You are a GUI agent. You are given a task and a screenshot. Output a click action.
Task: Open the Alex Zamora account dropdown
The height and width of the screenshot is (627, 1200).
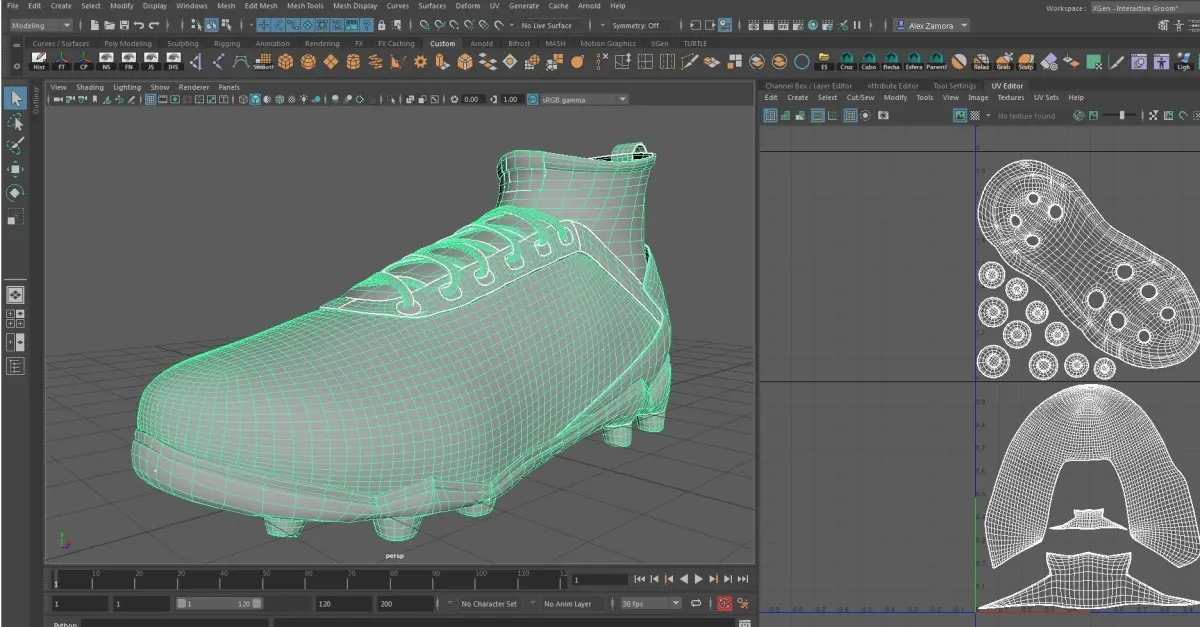click(932, 25)
